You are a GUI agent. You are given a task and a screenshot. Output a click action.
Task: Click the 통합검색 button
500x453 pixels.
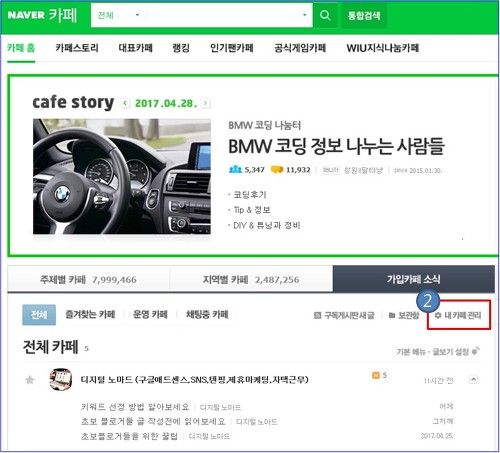coord(364,15)
